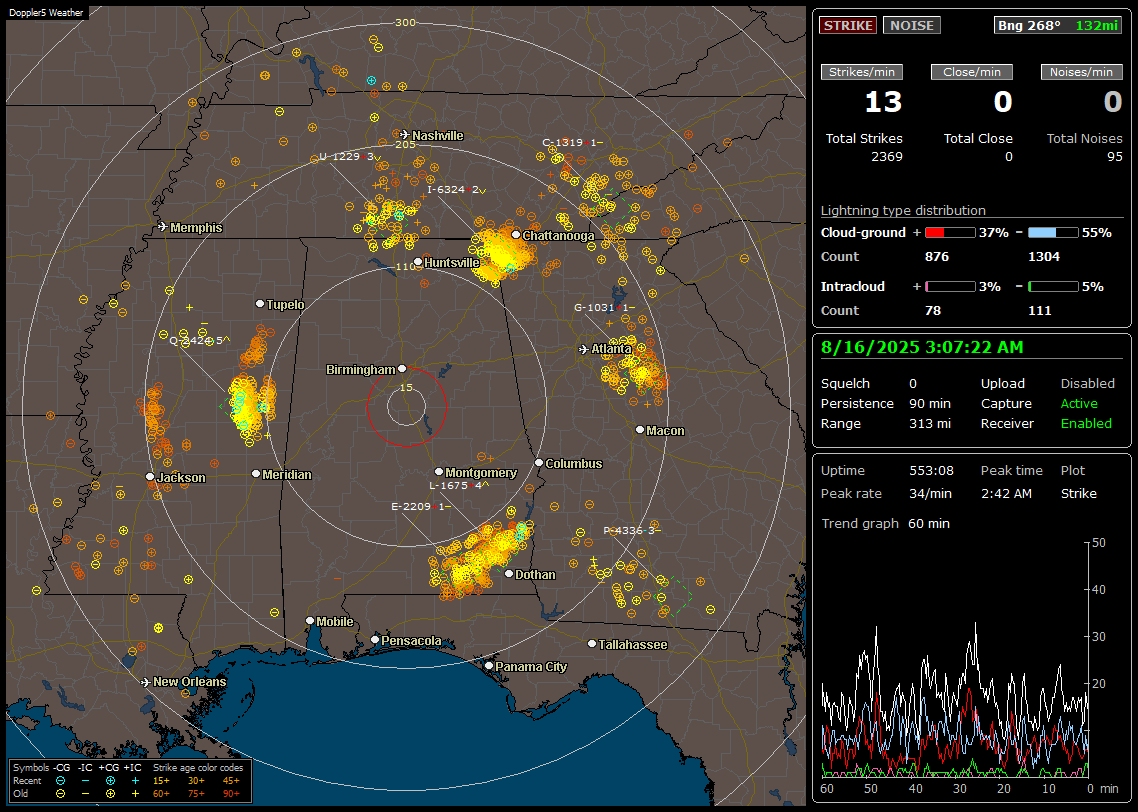The image size is (1138, 812).
Task: Click the Close/min label button
Action: point(972,72)
